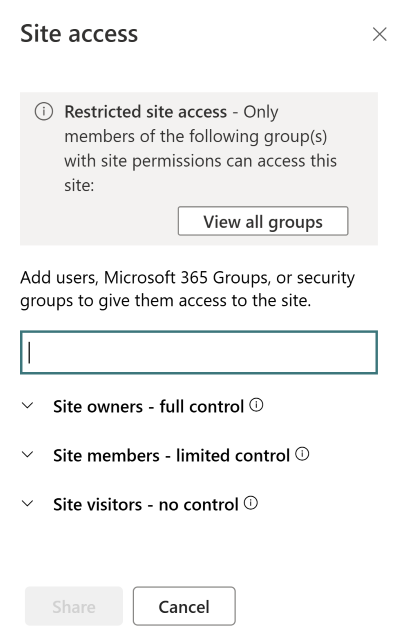This screenshot has height=642, width=400.
Task: Select the Site owners - full control label
Action: pyautogui.click(x=148, y=407)
